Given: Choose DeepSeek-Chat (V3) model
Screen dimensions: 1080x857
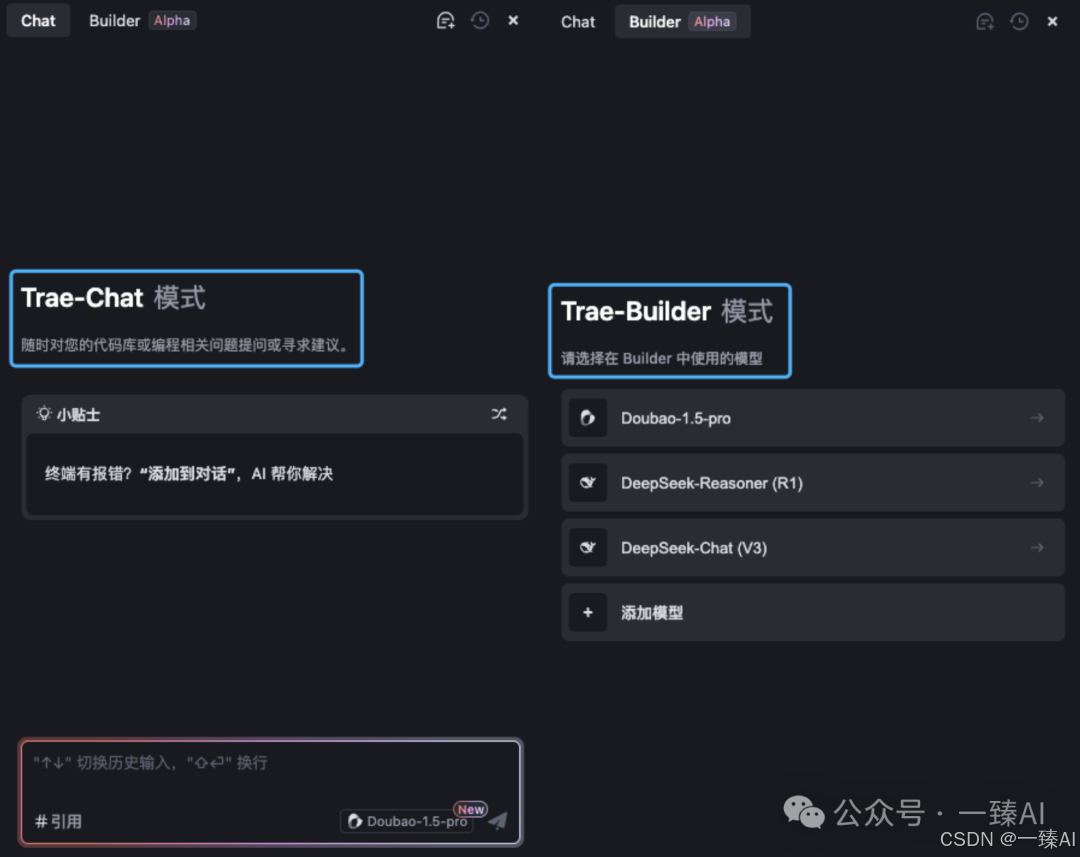Looking at the screenshot, I should [x=813, y=548].
